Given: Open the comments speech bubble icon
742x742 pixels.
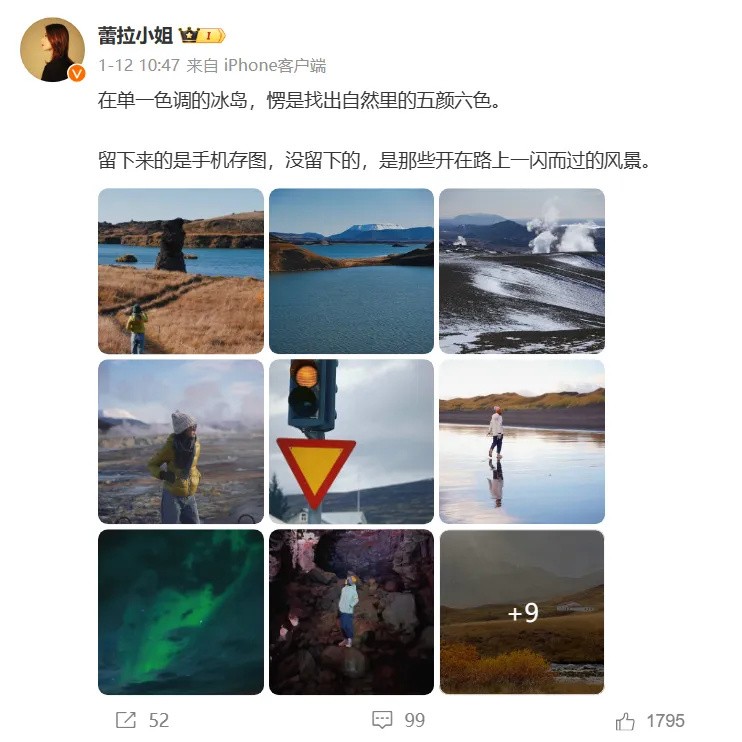Looking at the screenshot, I should pyautogui.click(x=382, y=720).
